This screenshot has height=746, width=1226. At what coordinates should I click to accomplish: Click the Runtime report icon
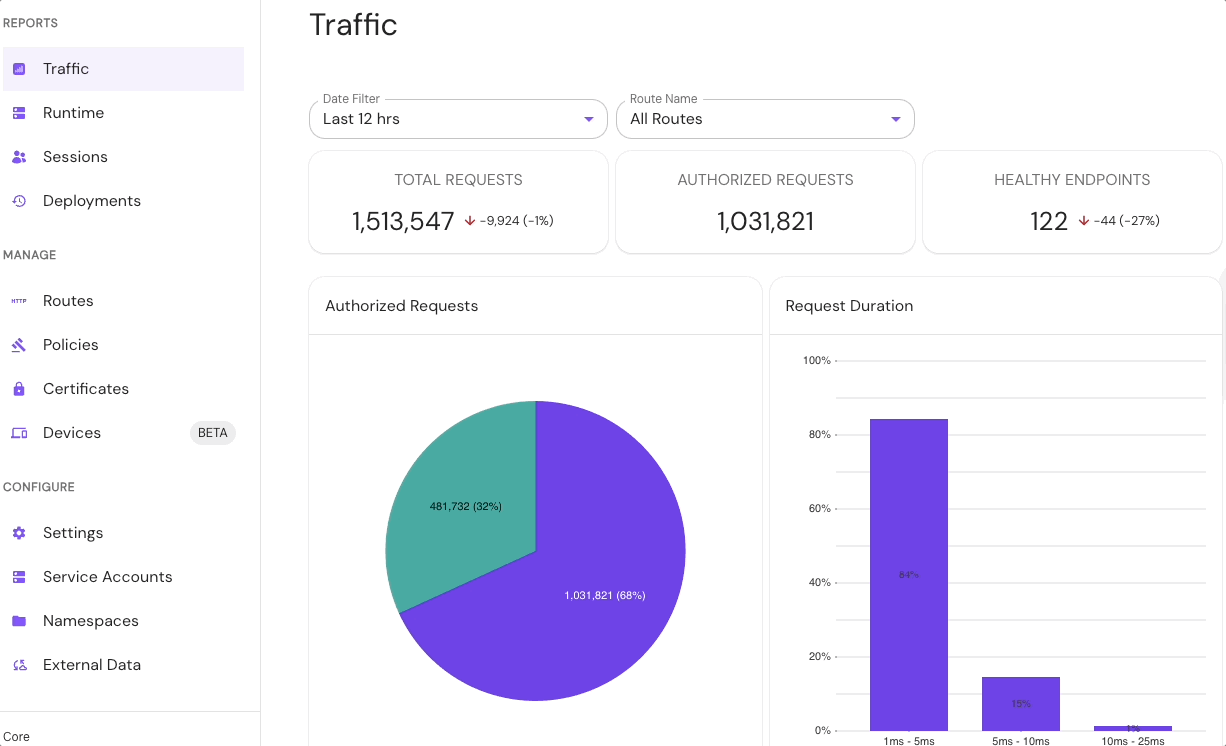click(20, 112)
